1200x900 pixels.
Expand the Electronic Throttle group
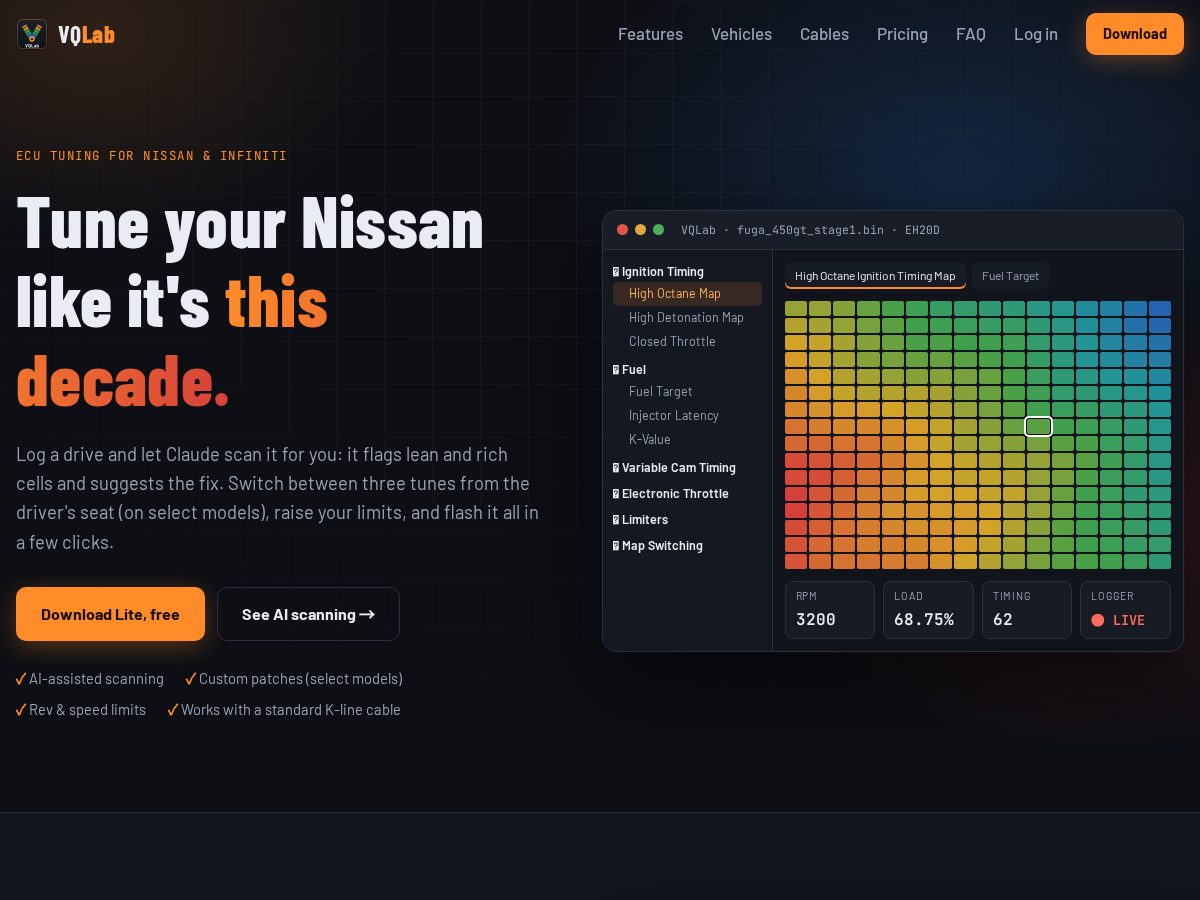pyautogui.click(x=670, y=494)
